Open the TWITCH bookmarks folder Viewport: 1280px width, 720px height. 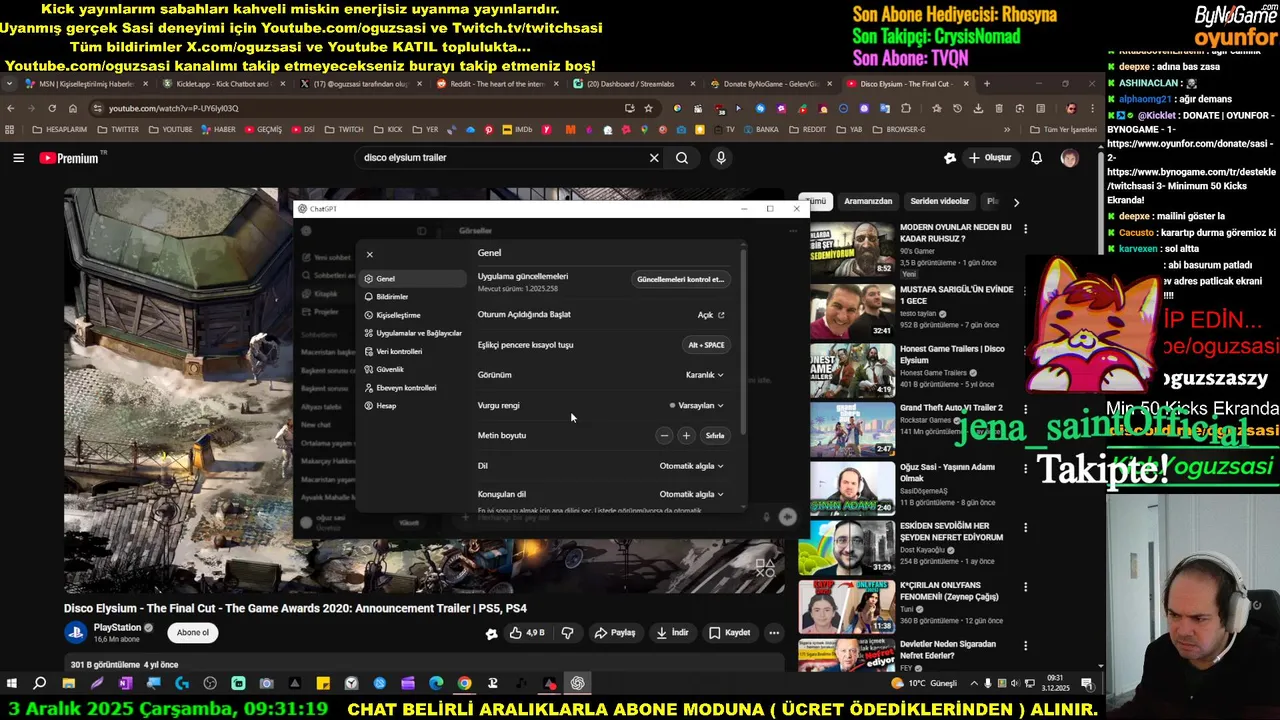click(343, 130)
